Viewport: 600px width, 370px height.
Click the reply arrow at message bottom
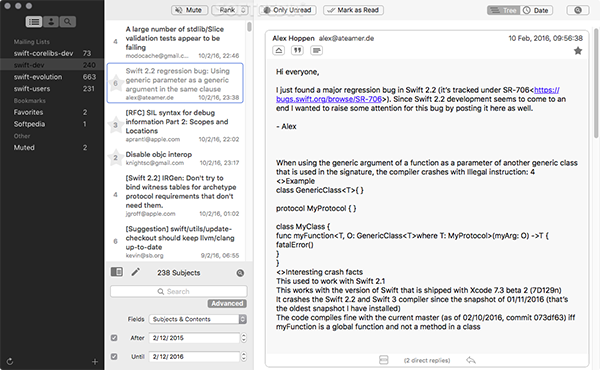coord(471,360)
